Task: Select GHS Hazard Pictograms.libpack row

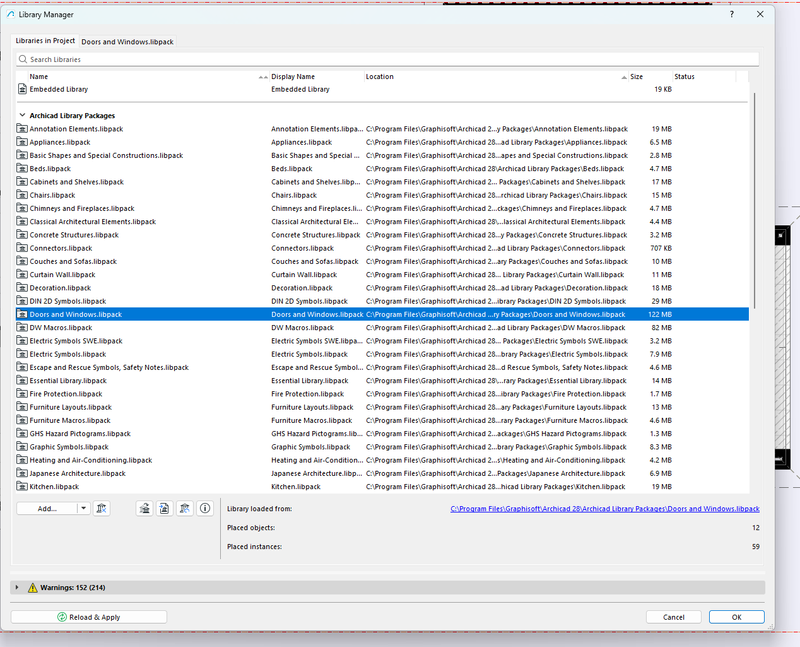Action: pyautogui.click(x=383, y=434)
